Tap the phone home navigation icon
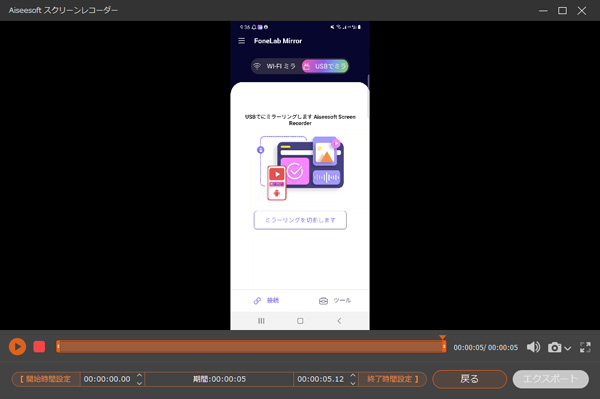 [300, 321]
